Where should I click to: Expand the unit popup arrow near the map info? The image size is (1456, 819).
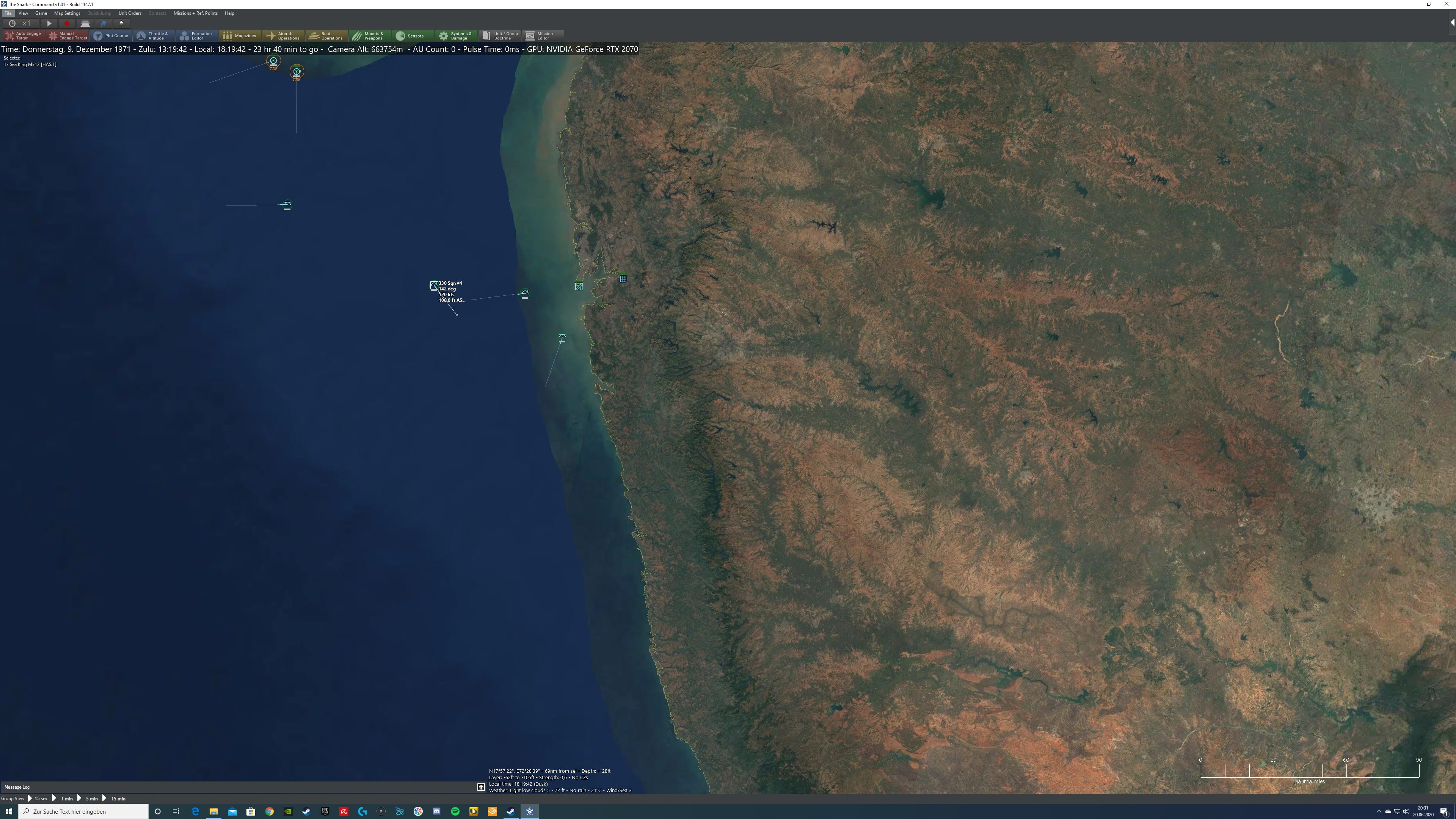pyautogui.click(x=481, y=787)
